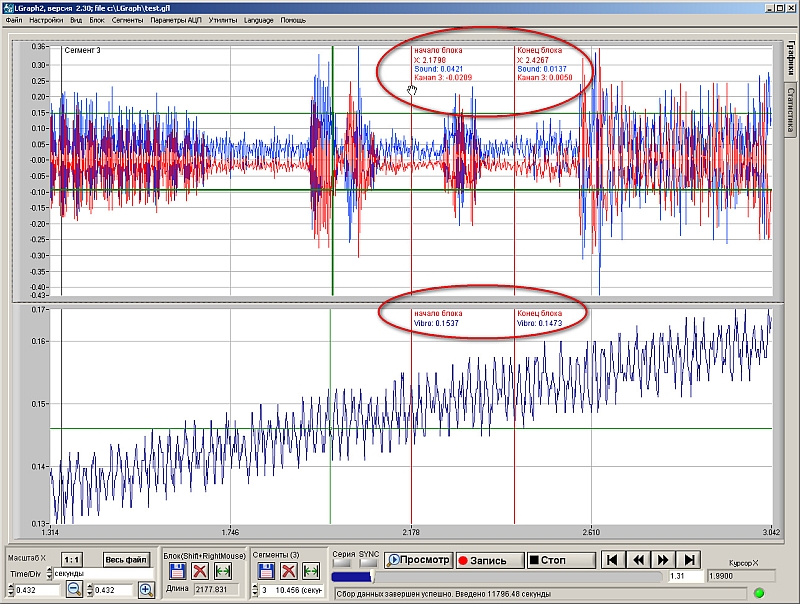
Task: Open the Сегменты menu
Action: (x=128, y=20)
